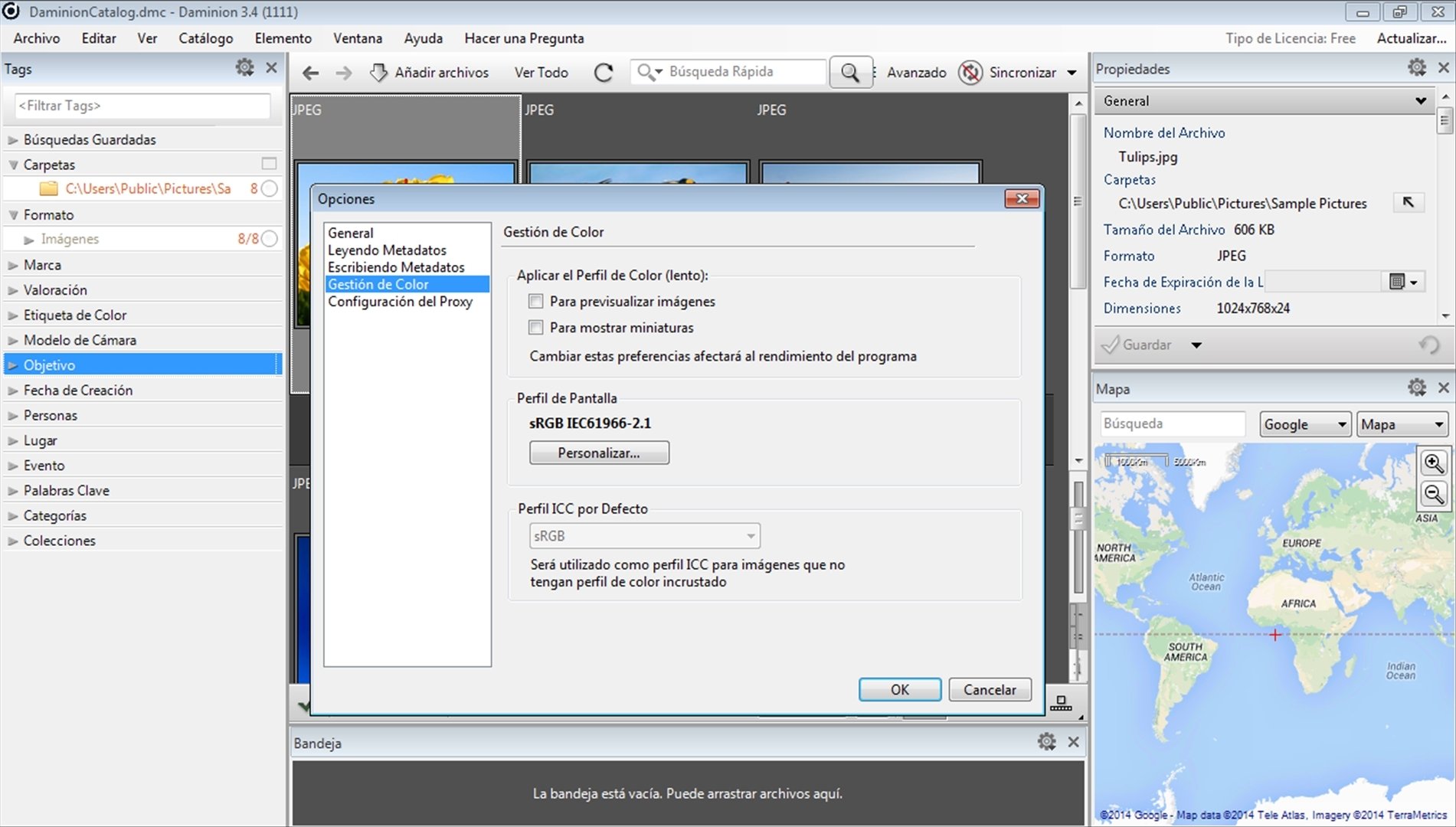
Task: Toggle the circle next to Sample Pictures folder tag
Action: [x=269, y=188]
